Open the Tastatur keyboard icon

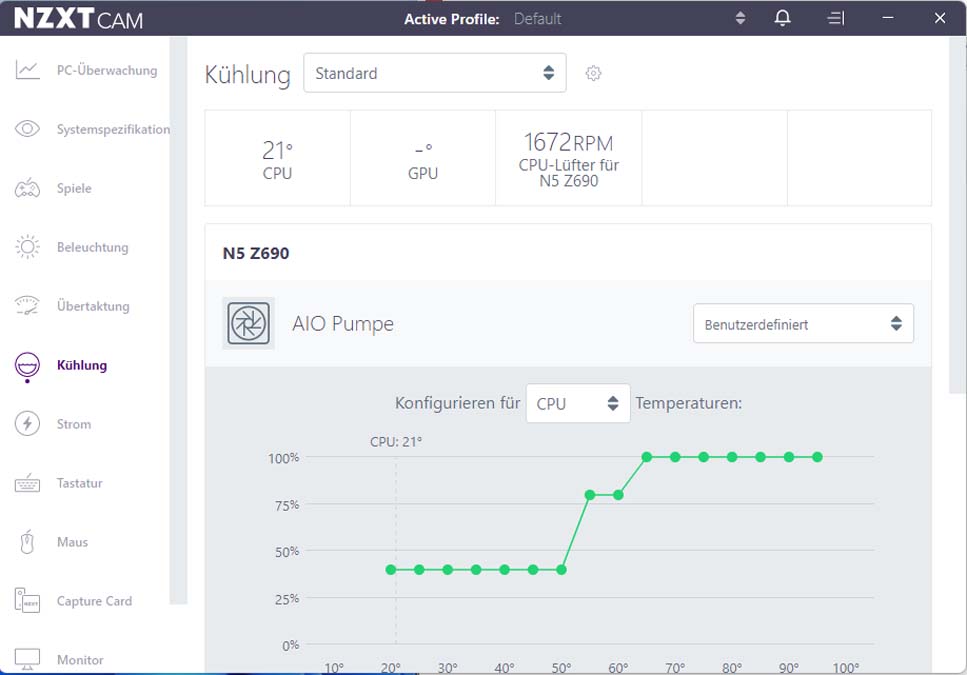click(27, 483)
